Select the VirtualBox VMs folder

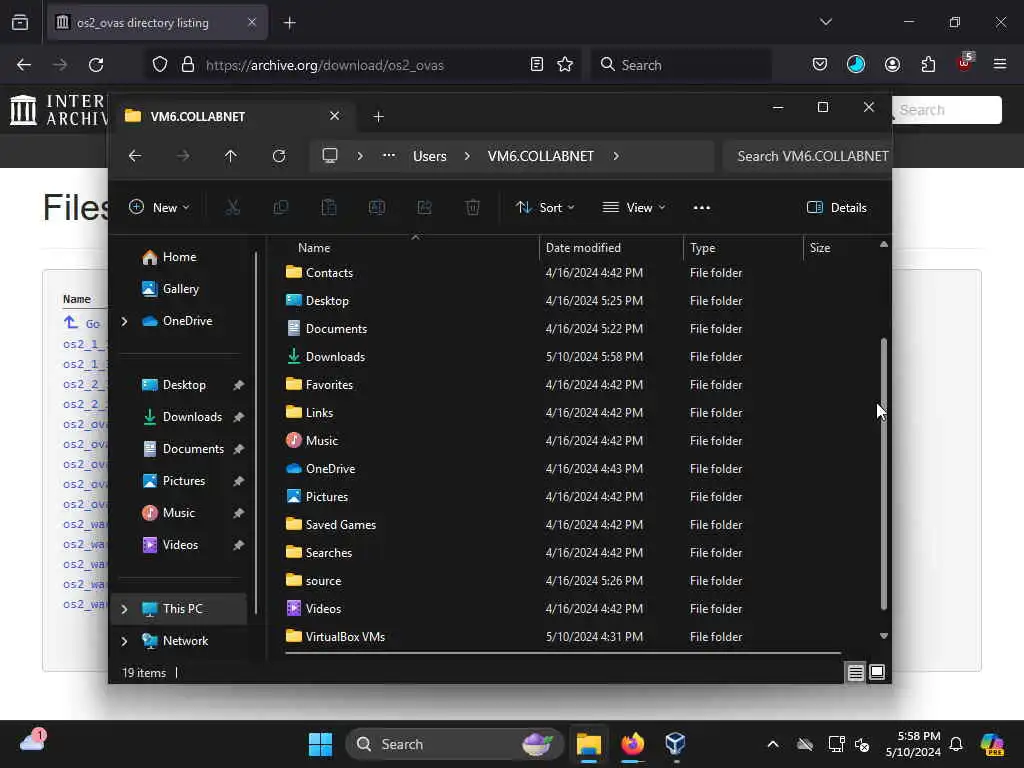345,637
